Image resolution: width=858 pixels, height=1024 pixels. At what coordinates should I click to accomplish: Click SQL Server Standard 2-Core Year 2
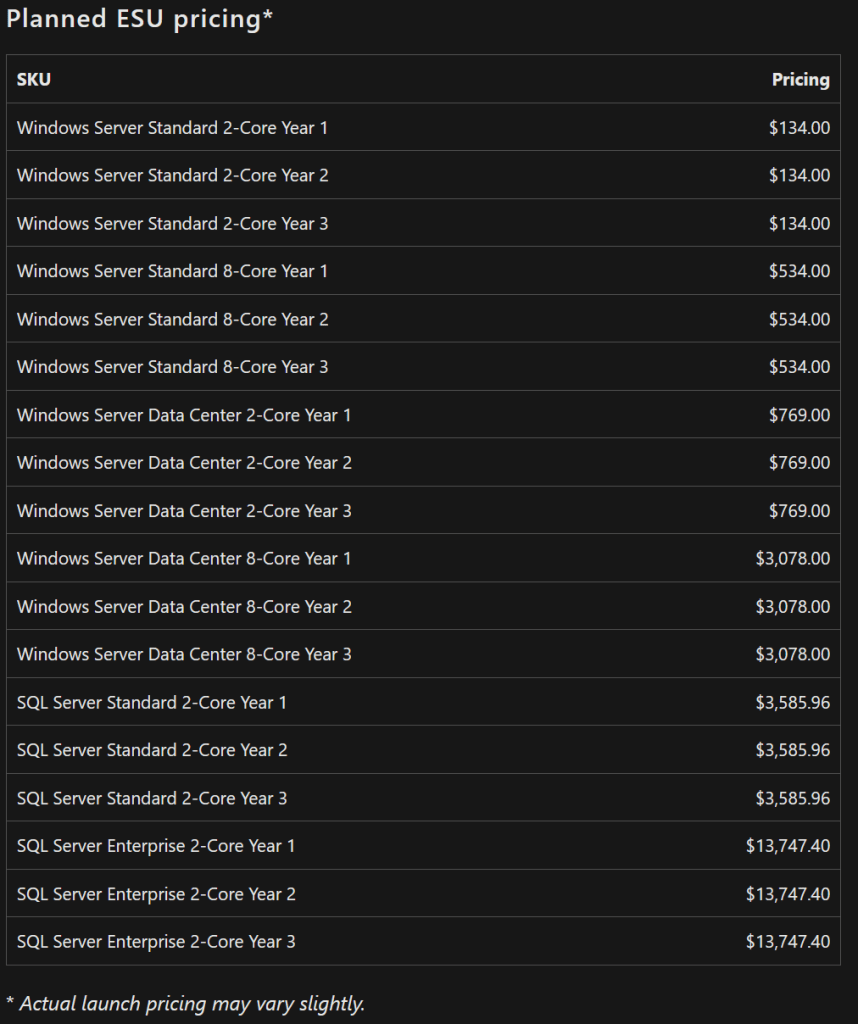[152, 750]
